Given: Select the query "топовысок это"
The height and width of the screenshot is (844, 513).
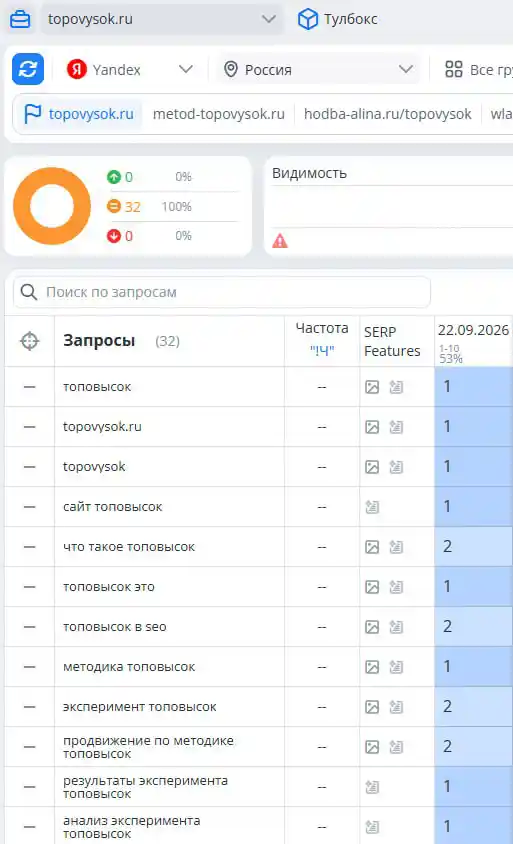Looking at the screenshot, I should tap(109, 587).
